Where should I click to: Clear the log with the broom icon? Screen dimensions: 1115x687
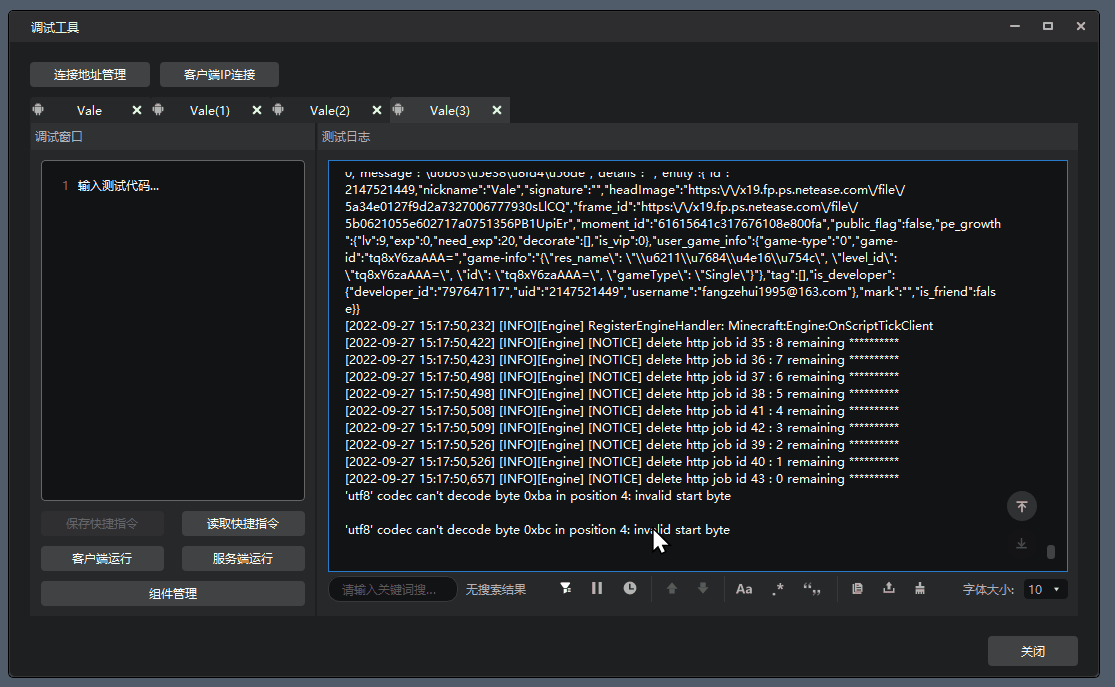[x=919, y=589]
